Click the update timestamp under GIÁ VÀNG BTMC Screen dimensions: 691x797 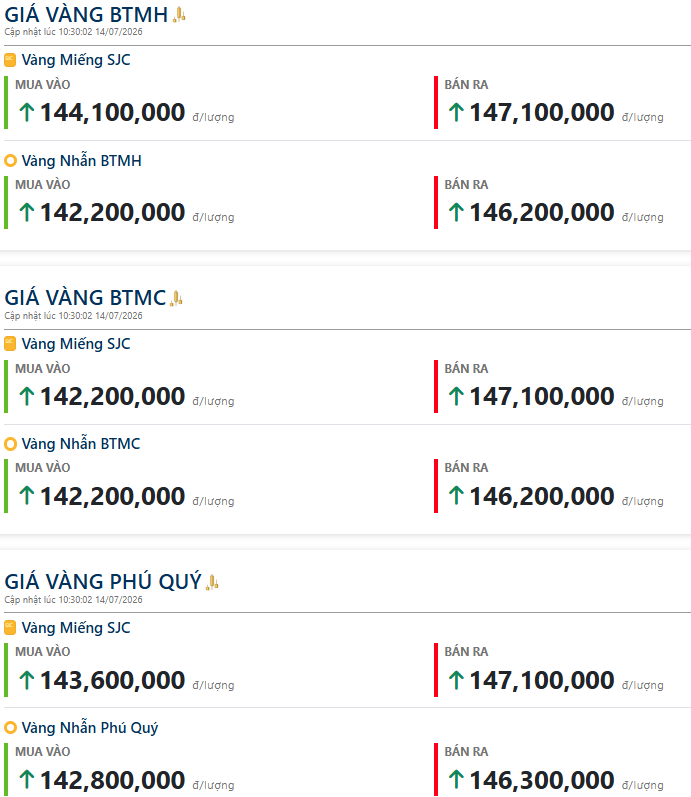coord(73,316)
